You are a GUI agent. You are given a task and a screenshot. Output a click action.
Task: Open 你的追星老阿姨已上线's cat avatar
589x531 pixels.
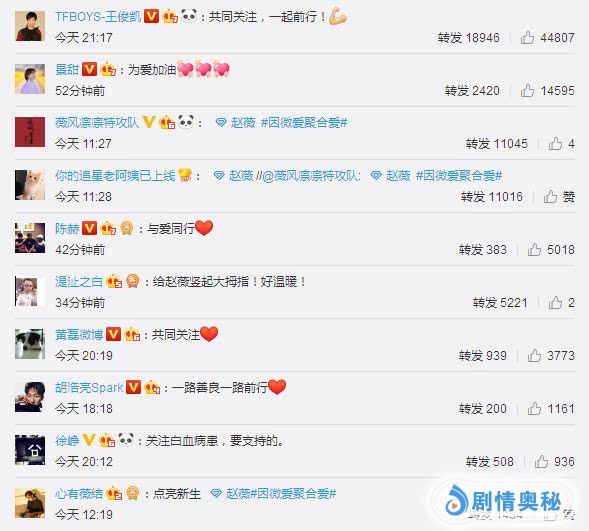click(x=30, y=185)
